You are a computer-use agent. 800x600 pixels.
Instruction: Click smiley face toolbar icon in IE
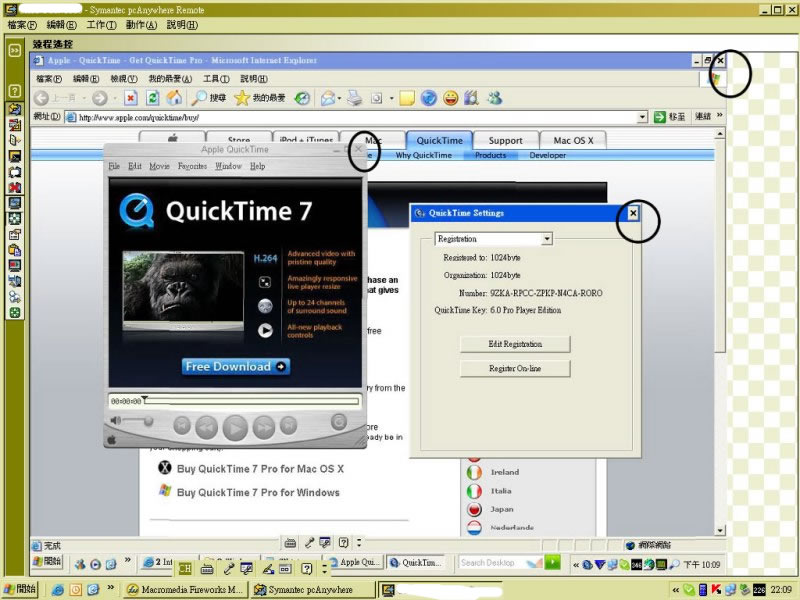point(451,98)
